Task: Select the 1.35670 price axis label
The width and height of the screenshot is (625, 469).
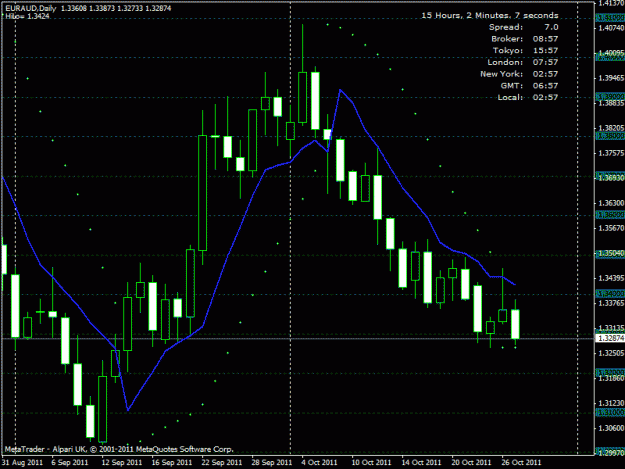Action: [x=611, y=228]
